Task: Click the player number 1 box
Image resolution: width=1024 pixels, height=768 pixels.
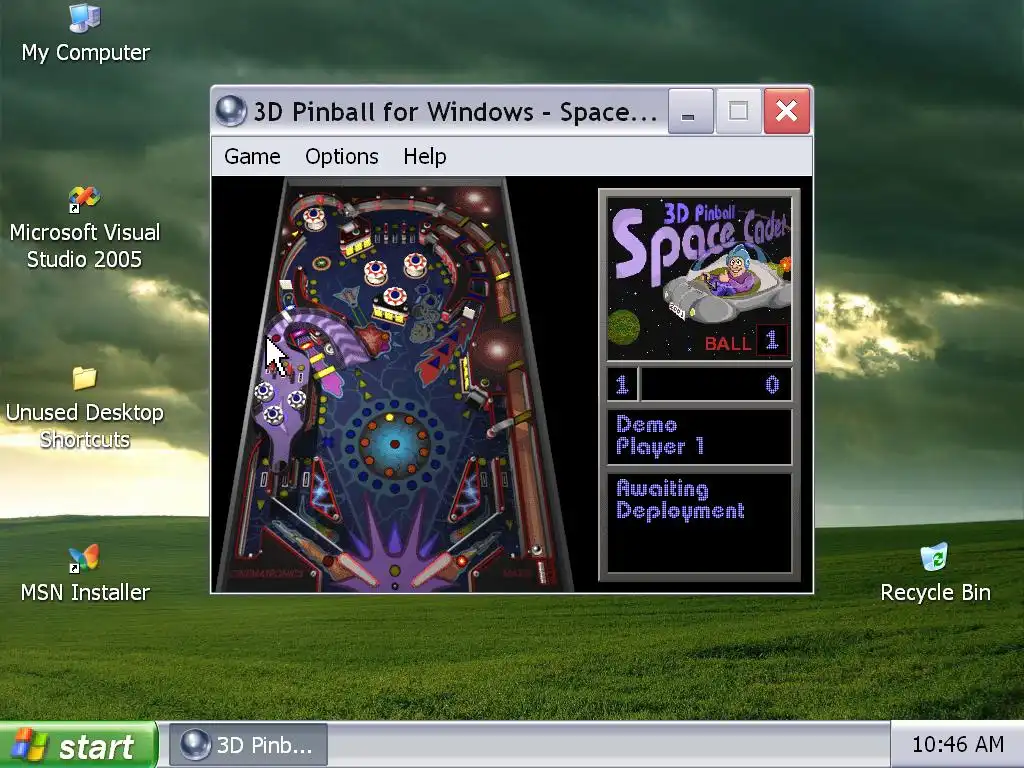Action: click(x=622, y=384)
